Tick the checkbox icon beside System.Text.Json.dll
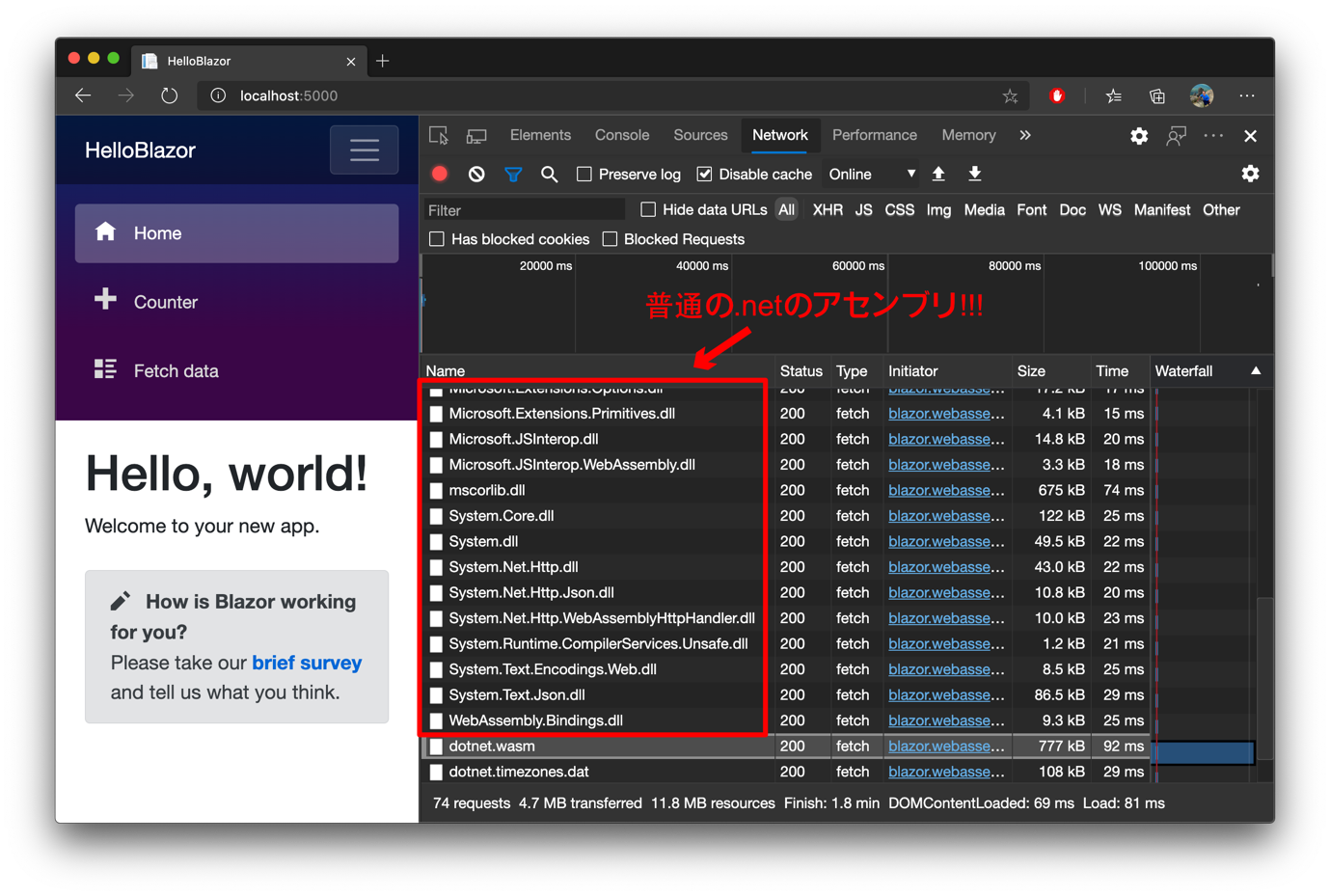This screenshot has width=1330, height=896. pos(436,695)
